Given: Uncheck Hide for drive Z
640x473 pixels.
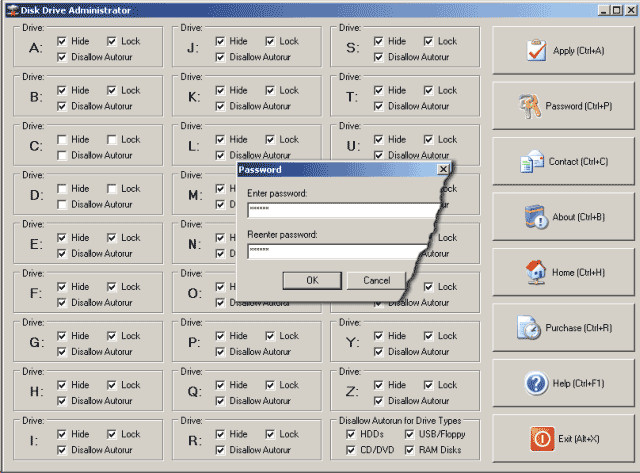Looking at the screenshot, I should (380, 385).
